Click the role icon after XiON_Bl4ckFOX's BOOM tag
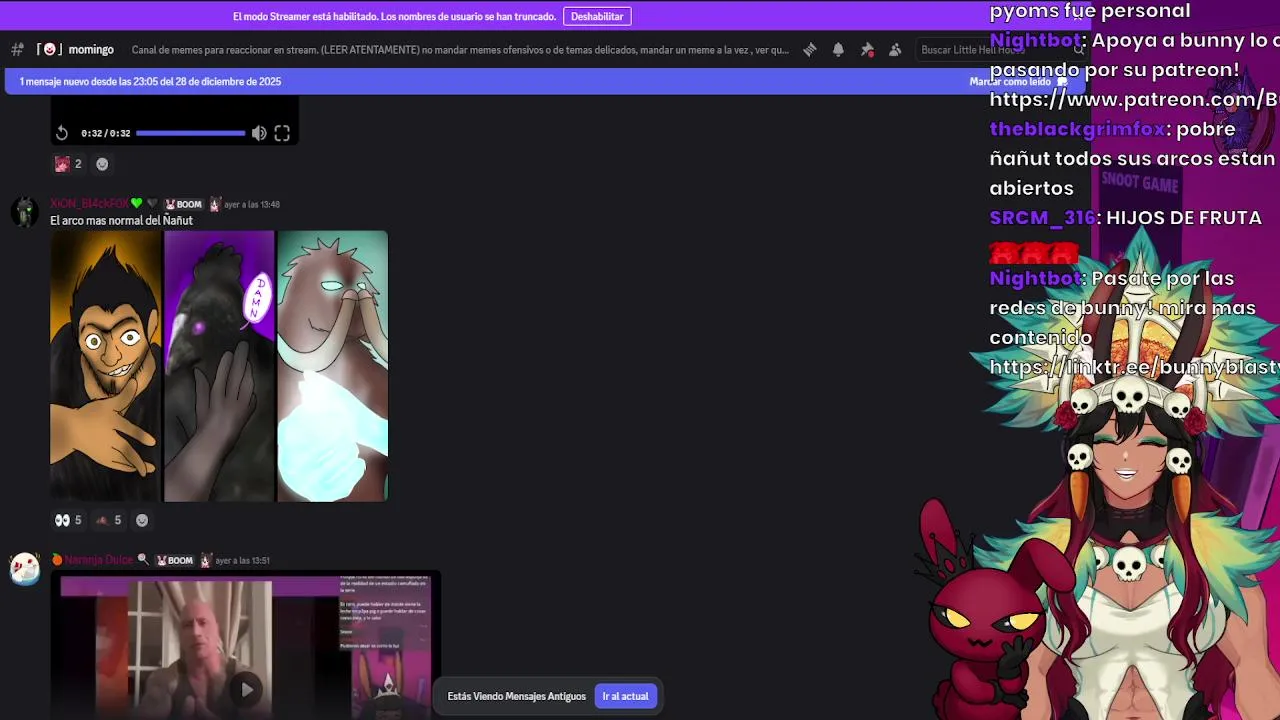The image size is (1280, 720). click(214, 204)
